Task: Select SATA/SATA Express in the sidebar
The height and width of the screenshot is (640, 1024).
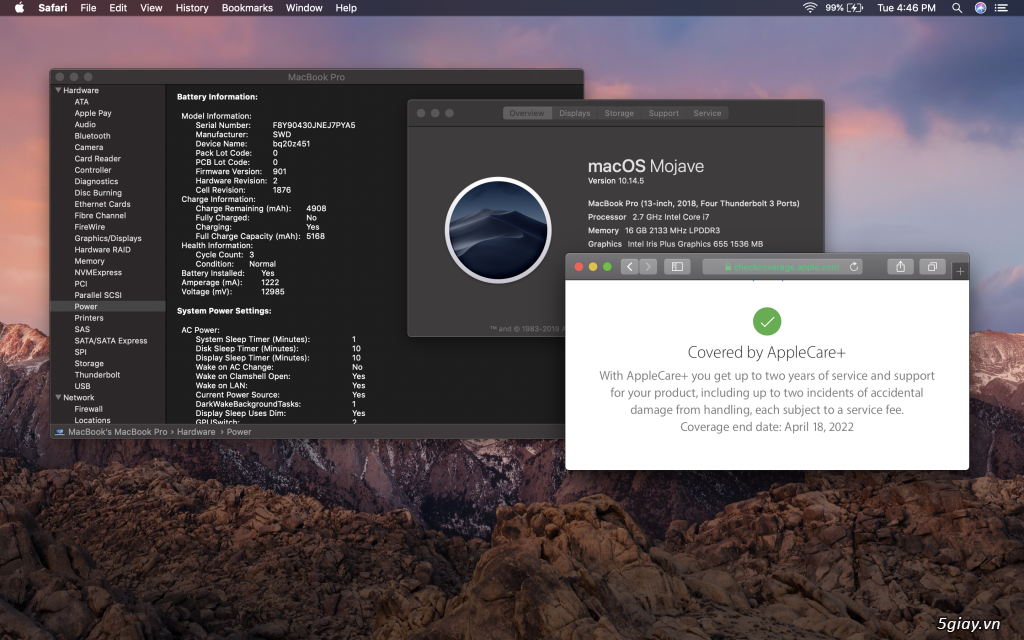Action: [111, 341]
